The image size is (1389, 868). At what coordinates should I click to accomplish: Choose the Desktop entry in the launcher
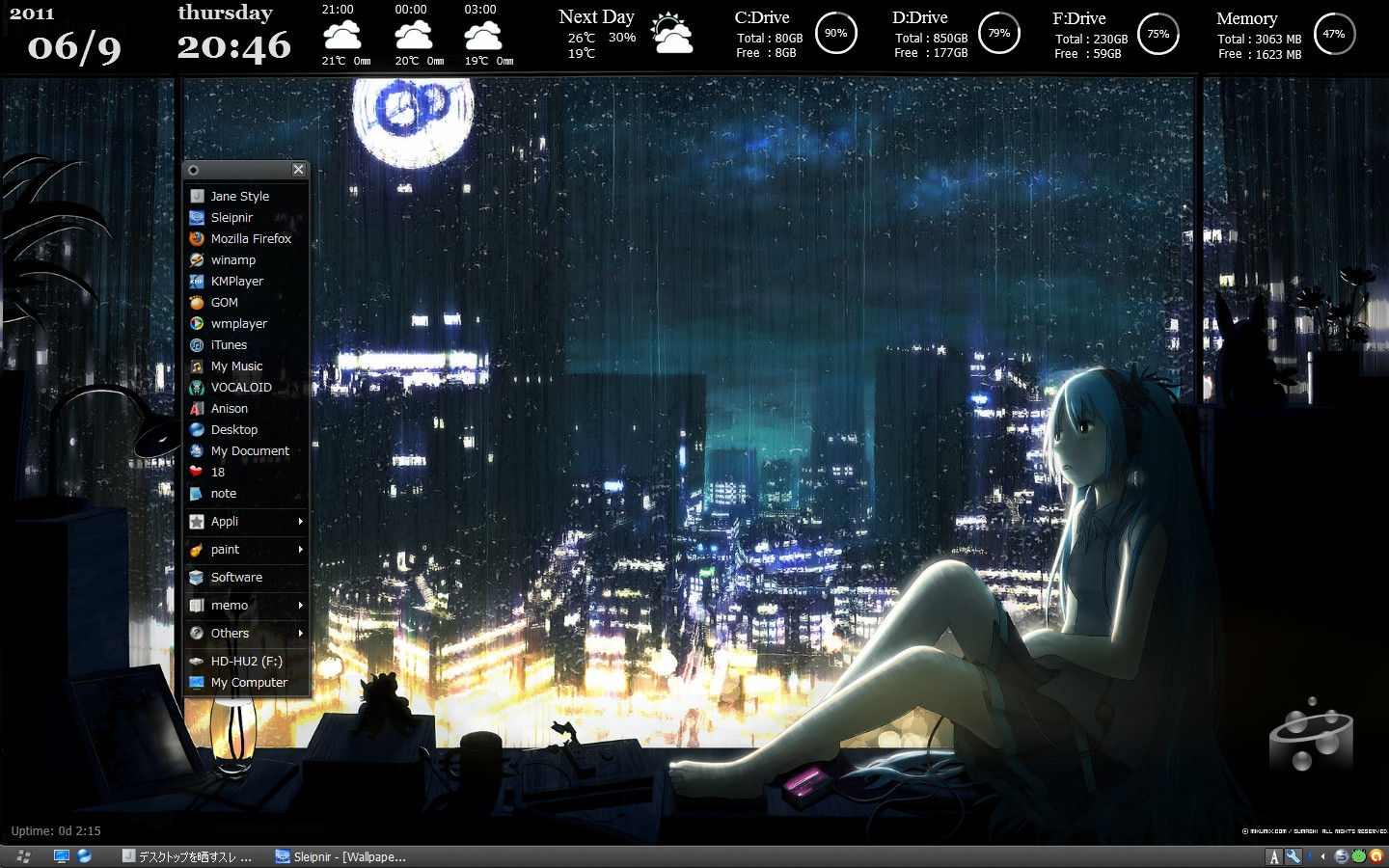(246, 429)
